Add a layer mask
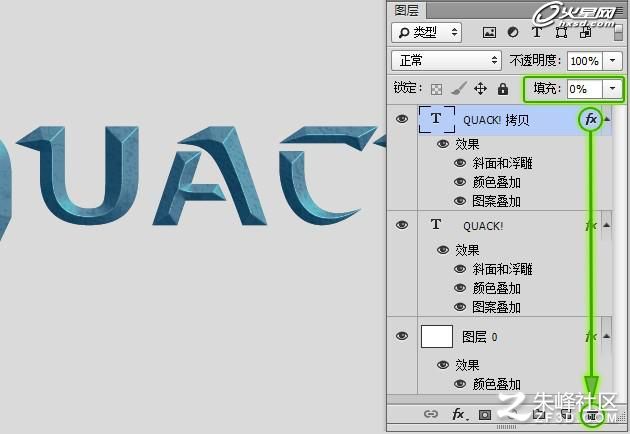Image resolution: width=630 pixels, height=434 pixels. 485,414
